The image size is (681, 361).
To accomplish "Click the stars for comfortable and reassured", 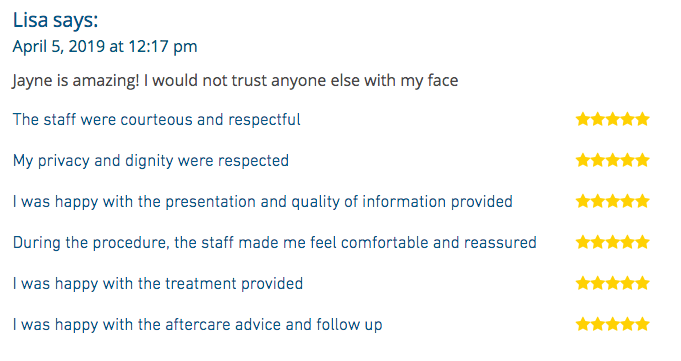I will point(612,242).
